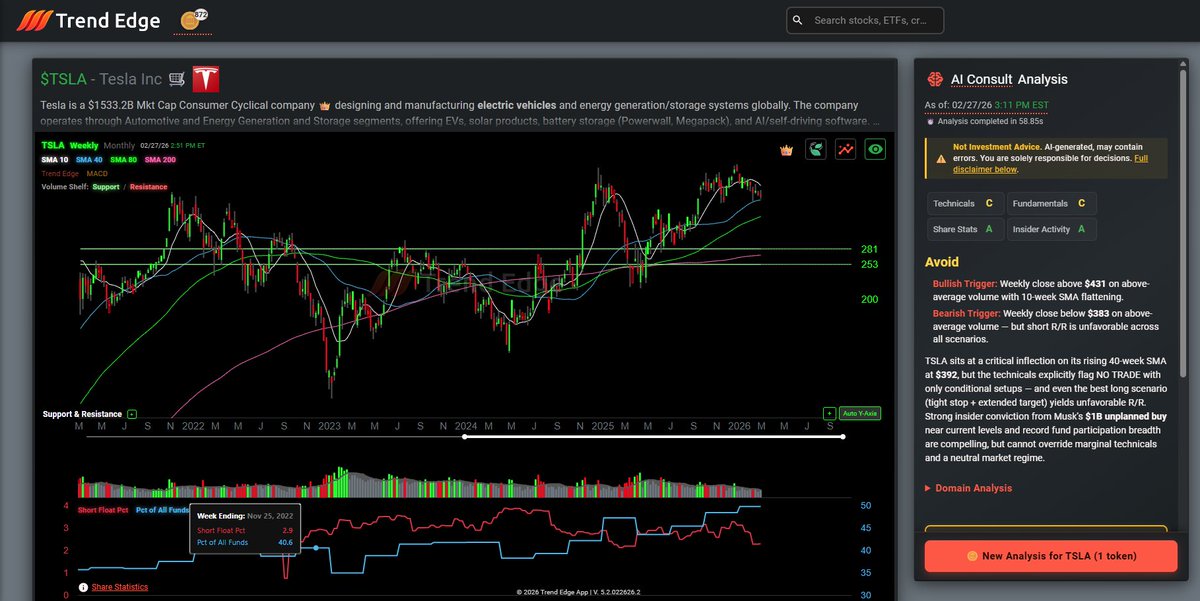Select the Share Stats A grade badge

965,229
